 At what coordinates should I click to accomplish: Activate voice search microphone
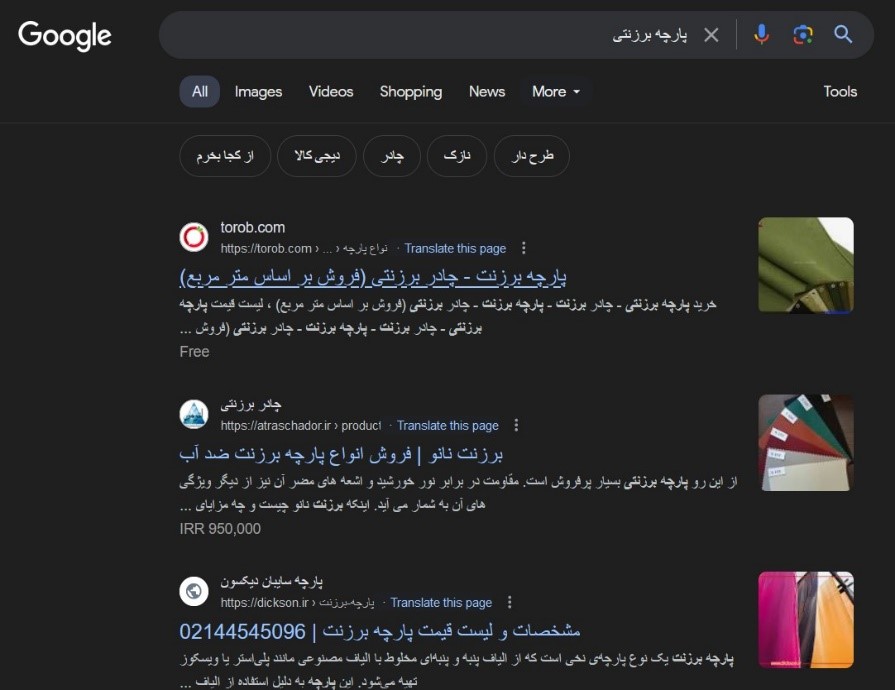tap(762, 33)
